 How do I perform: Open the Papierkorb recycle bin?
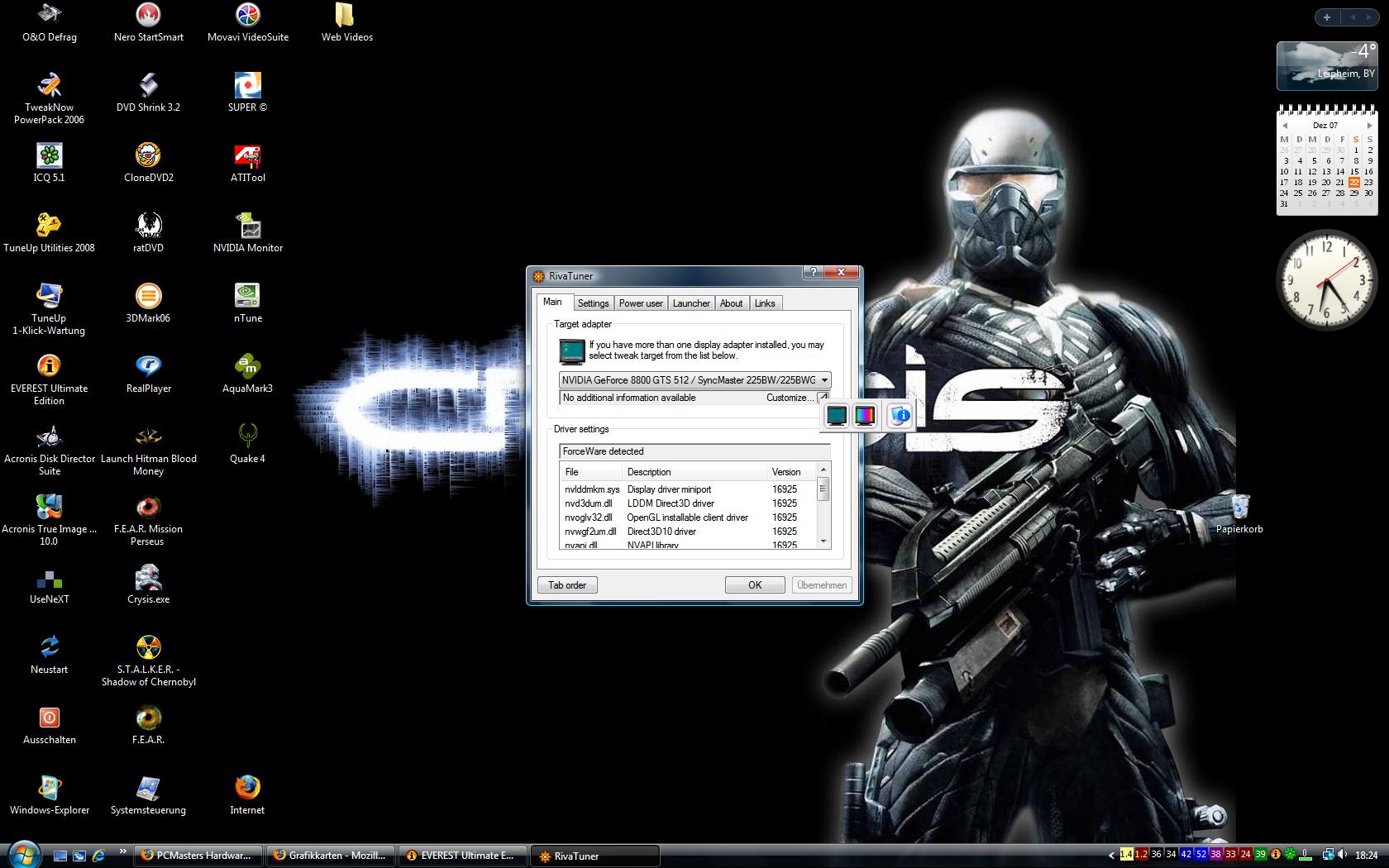[x=1239, y=514]
